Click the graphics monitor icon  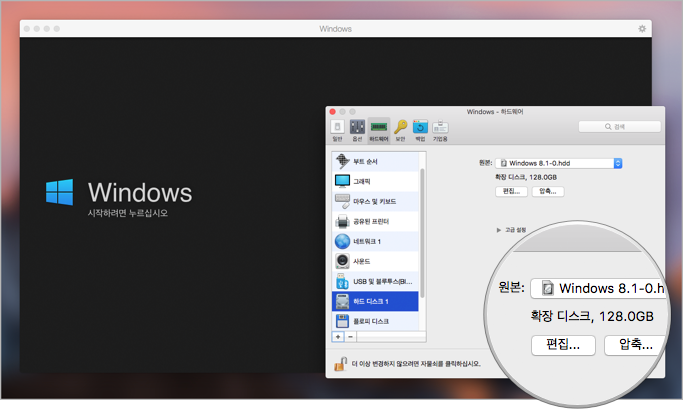point(342,181)
